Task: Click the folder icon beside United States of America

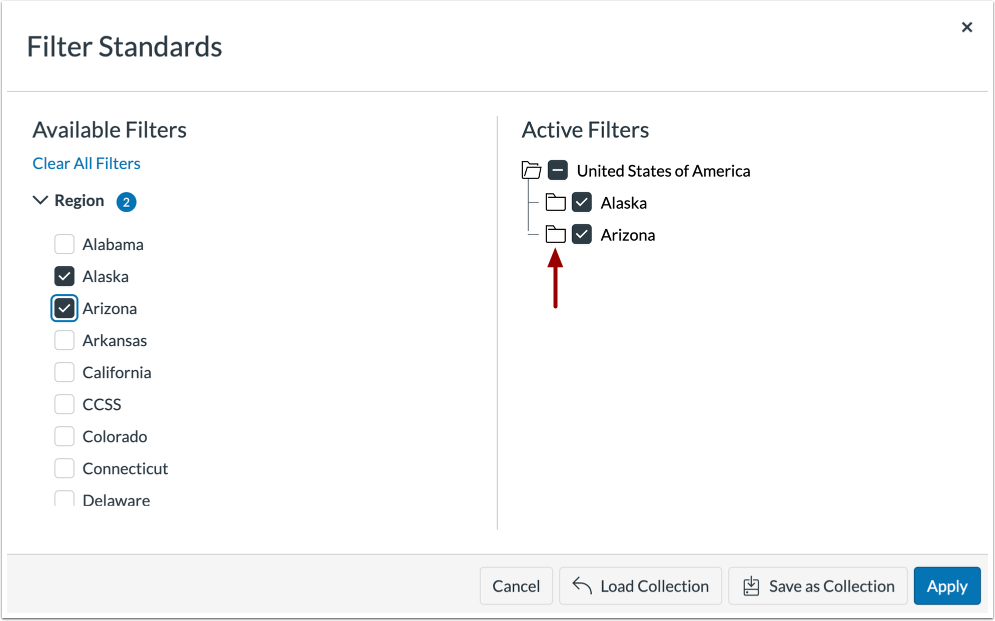Action: (531, 170)
